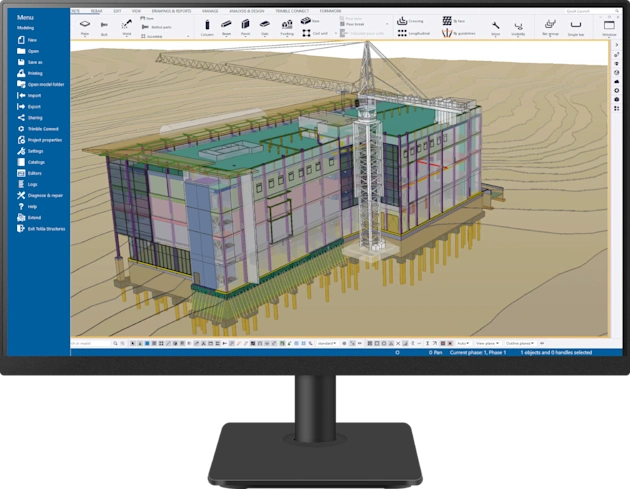Open the Edit ribbon tab
This screenshot has height=489, width=630.
point(117,11)
